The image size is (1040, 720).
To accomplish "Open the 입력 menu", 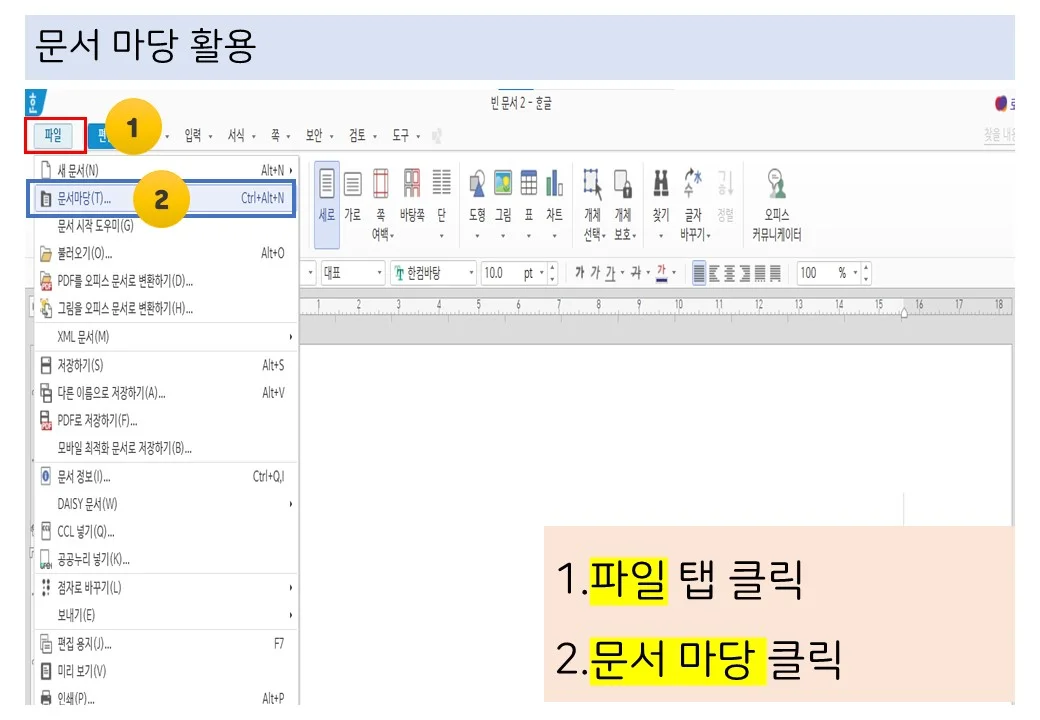I will [198, 136].
